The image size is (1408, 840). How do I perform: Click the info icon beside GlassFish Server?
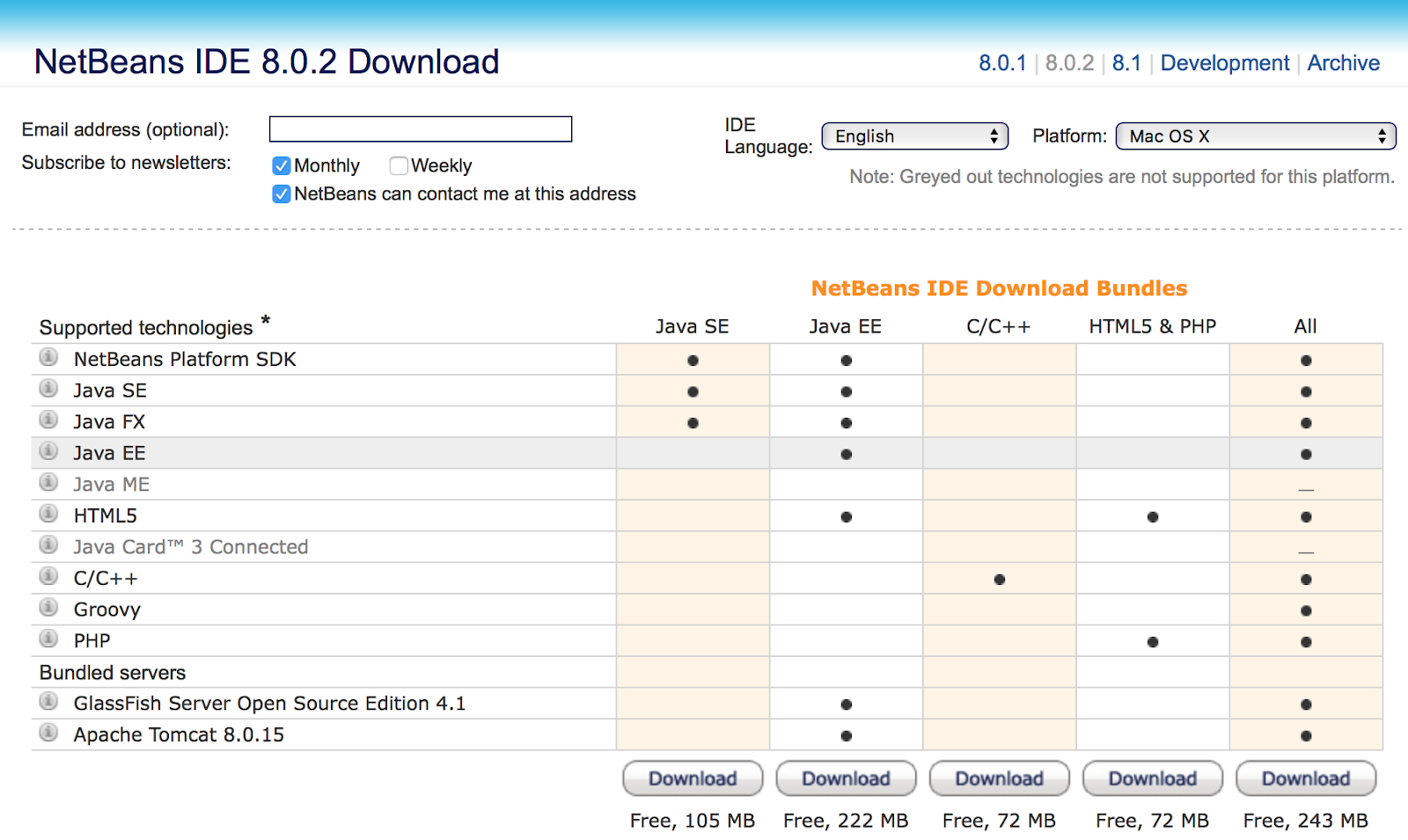(47, 700)
